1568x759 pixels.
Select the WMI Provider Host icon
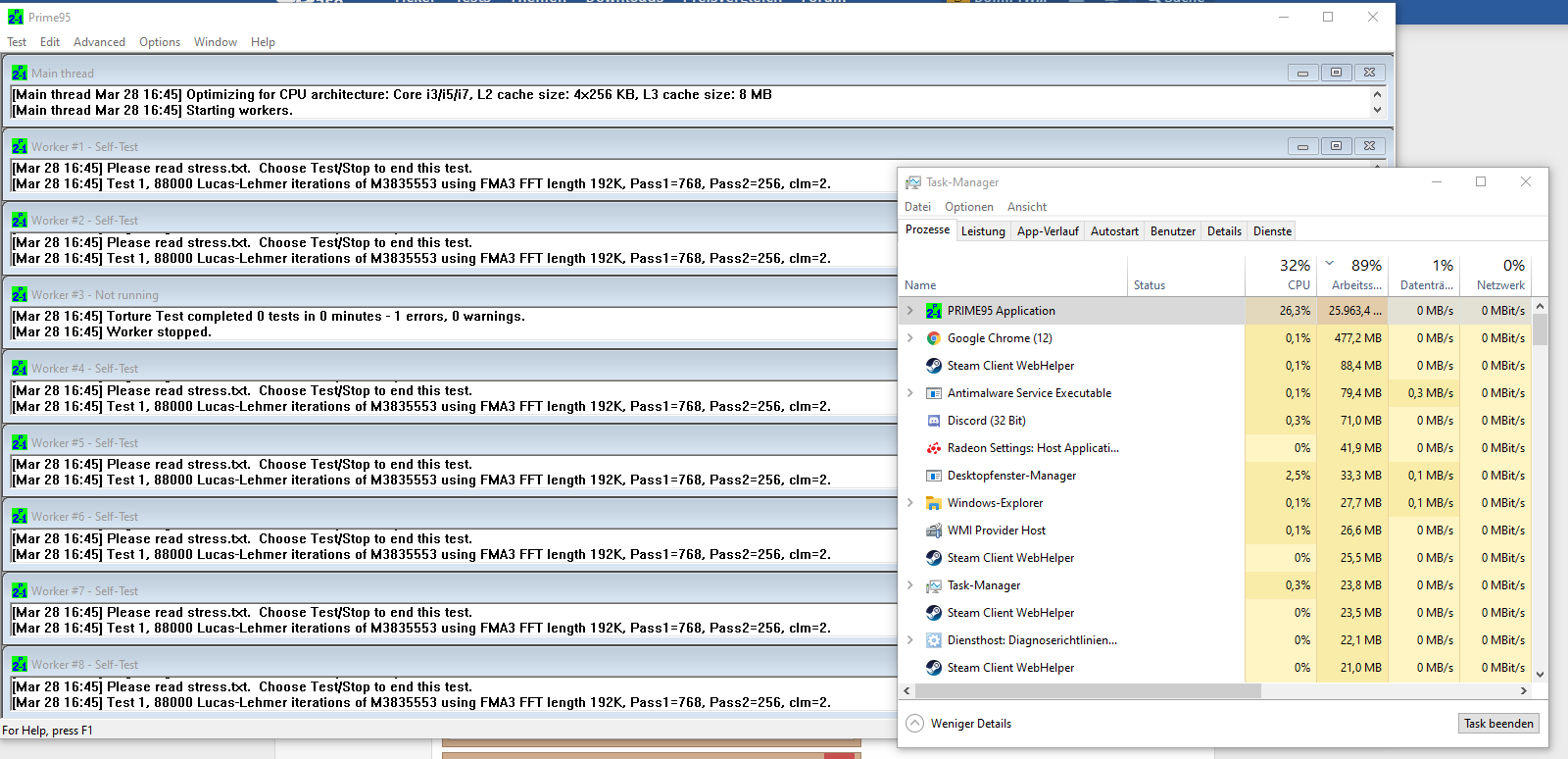934,531
